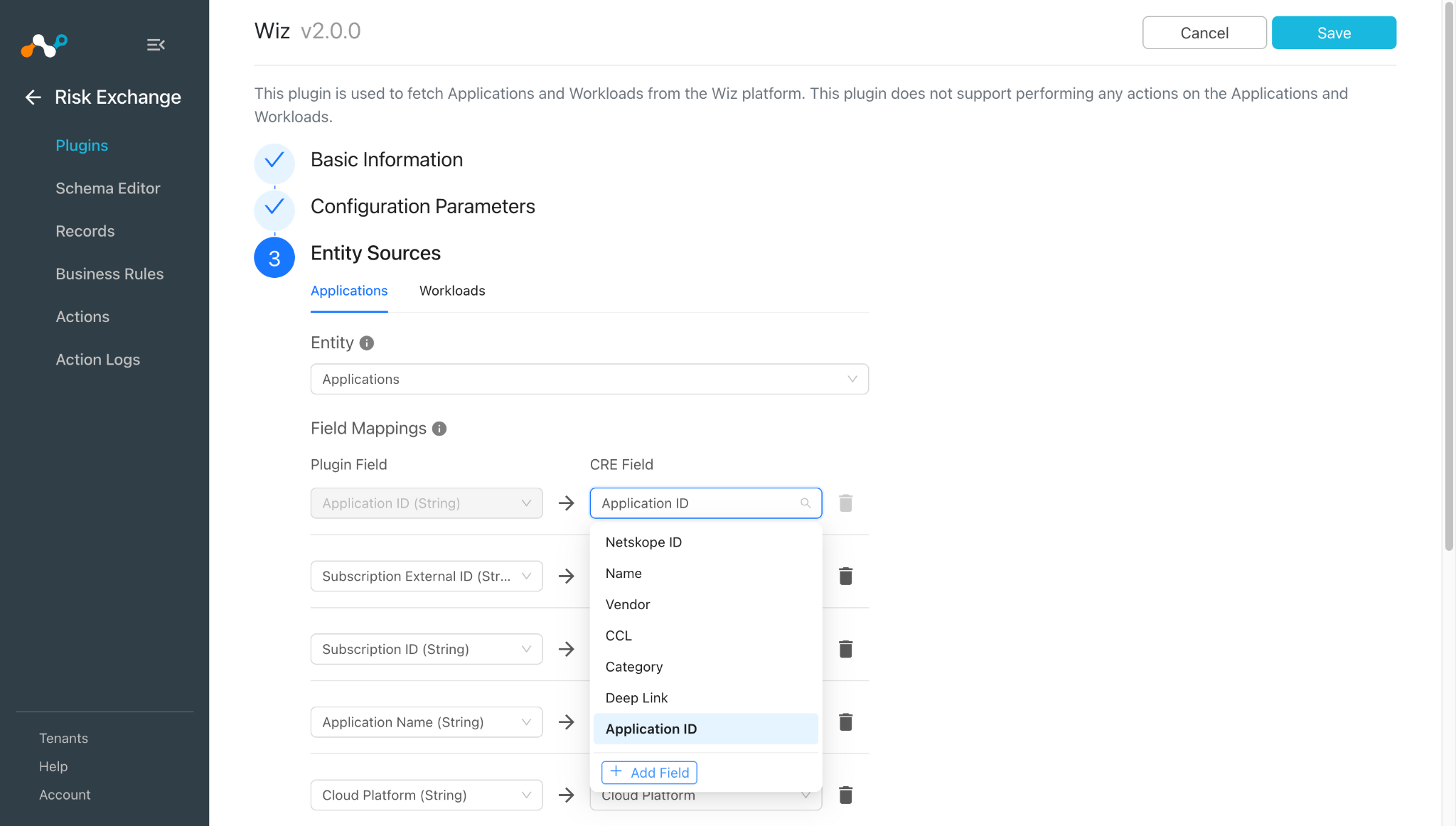This screenshot has height=826, width=1456.
Task: Click the Entity Sources step 3 circle
Action: [274, 257]
